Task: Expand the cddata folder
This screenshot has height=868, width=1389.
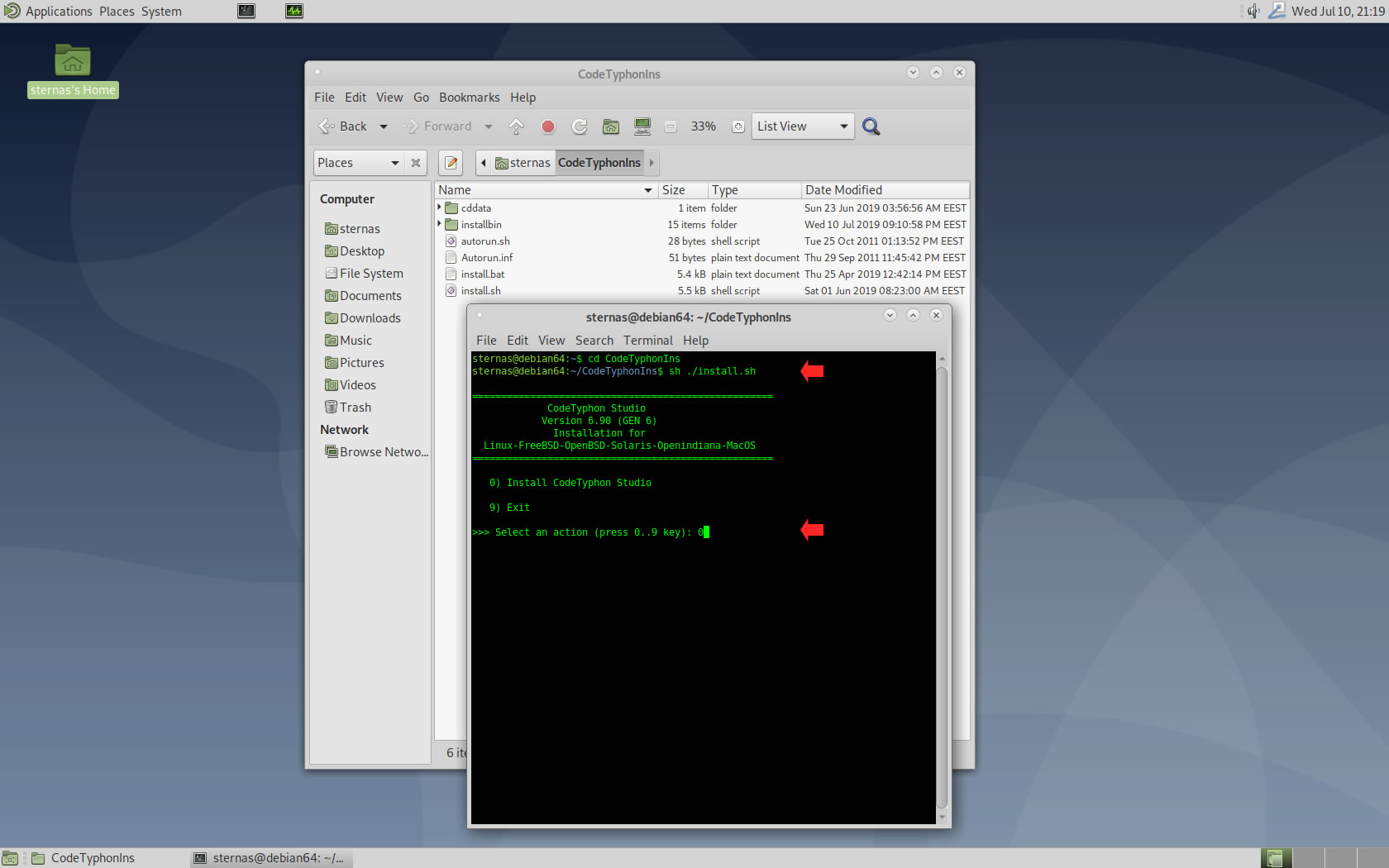Action: tap(439, 207)
